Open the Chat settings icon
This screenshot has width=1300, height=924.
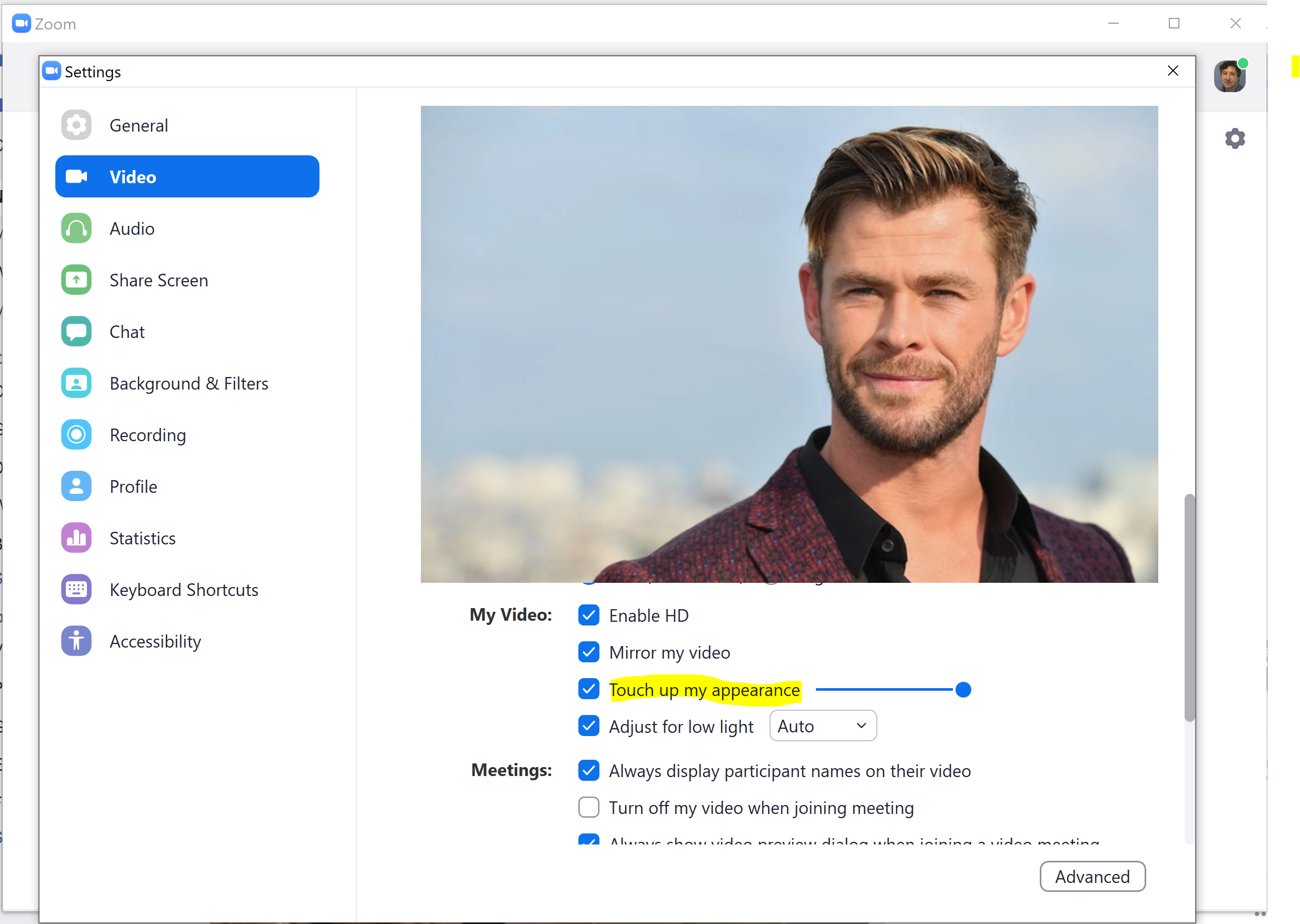point(76,331)
